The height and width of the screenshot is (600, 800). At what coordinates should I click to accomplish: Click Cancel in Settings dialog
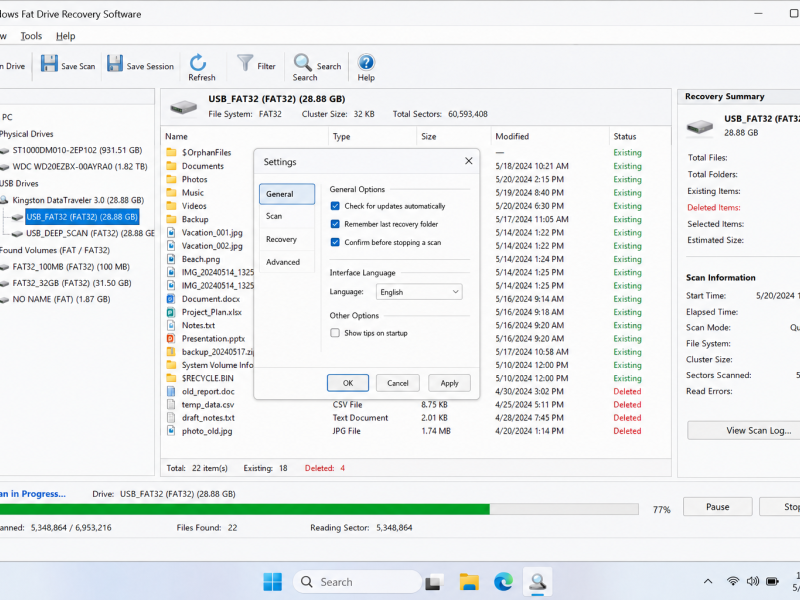click(397, 383)
